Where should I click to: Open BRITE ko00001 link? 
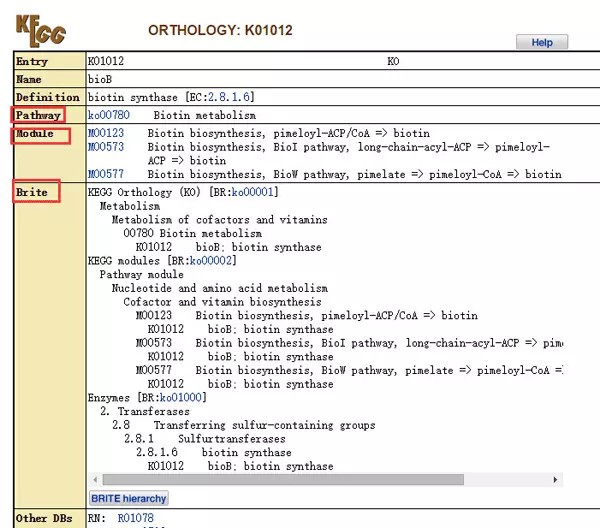click(253, 192)
